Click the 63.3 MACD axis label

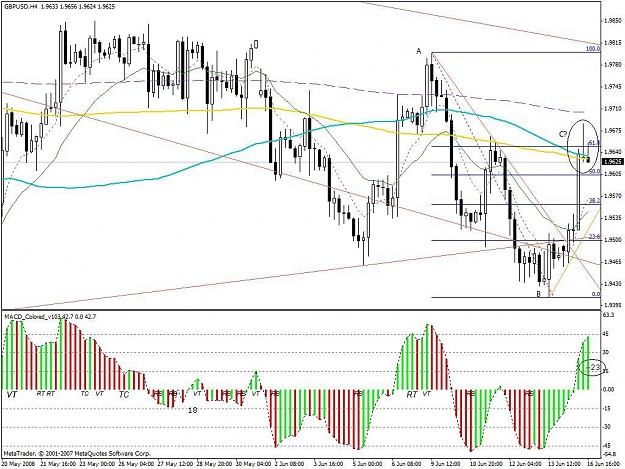pyautogui.click(x=609, y=315)
